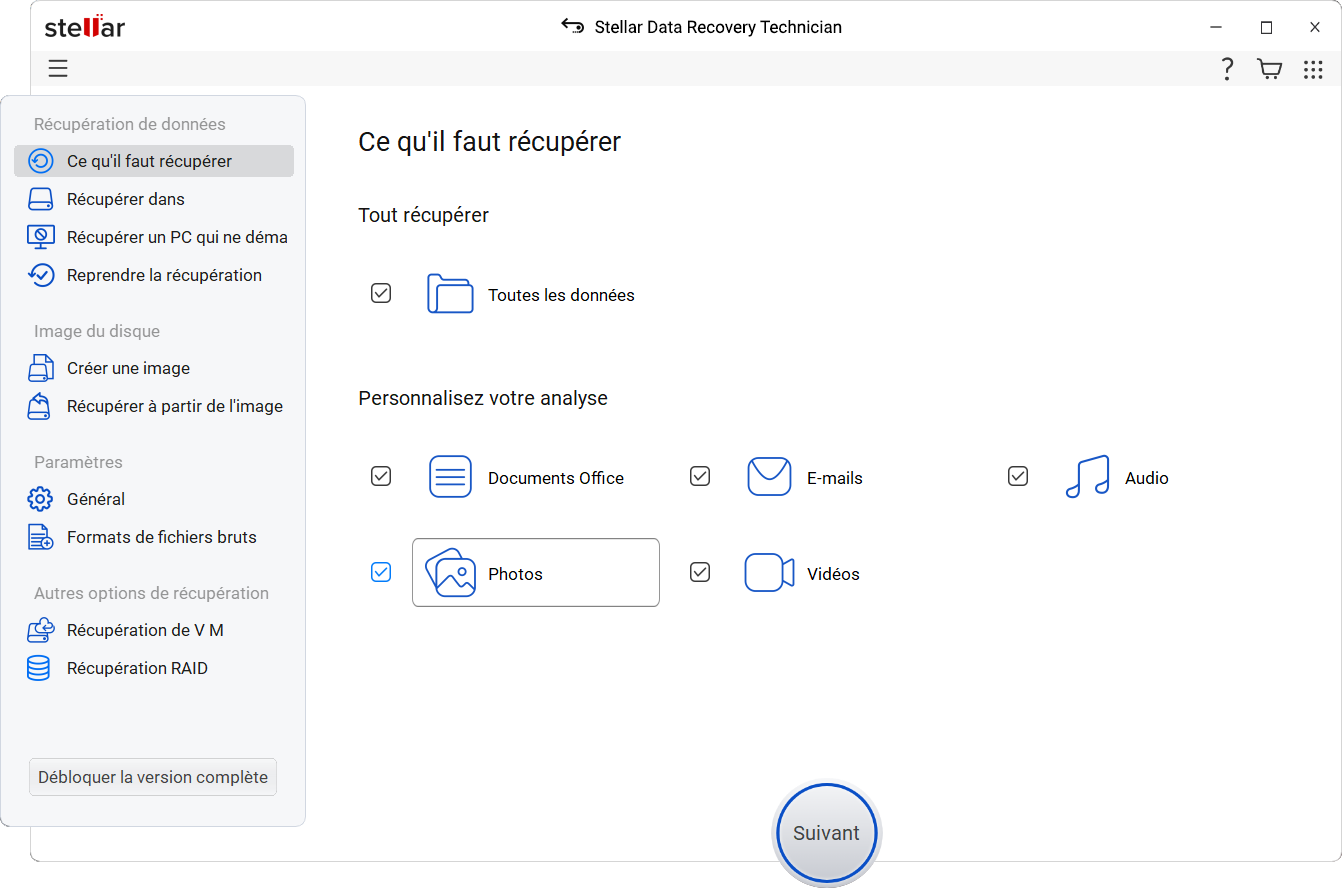Click the drive icon for Récupérer dans
This screenshot has height=888, width=1342.
pos(40,199)
